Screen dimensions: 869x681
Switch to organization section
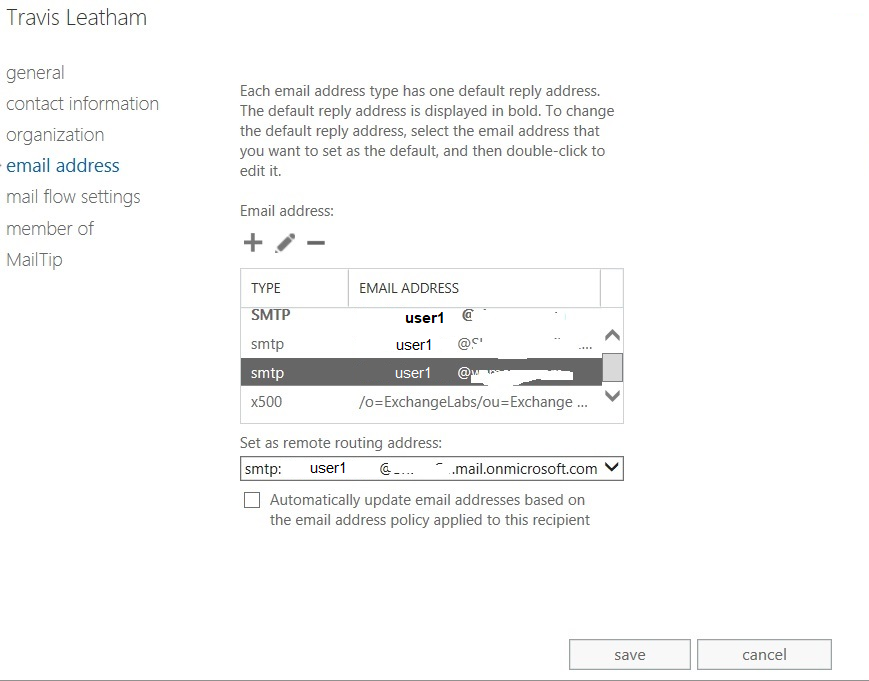(x=55, y=135)
